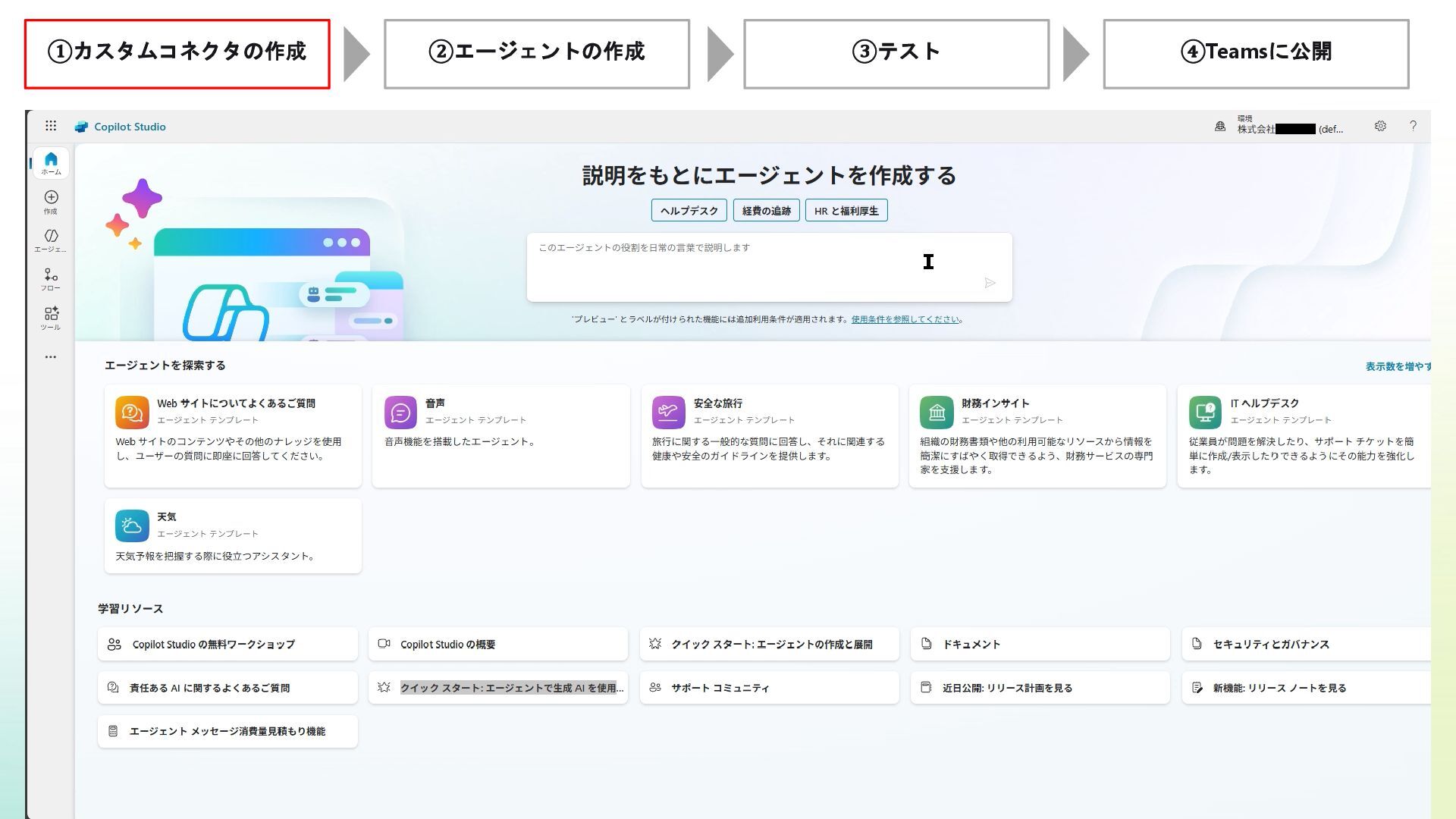This screenshot has width=1456, height=819.
Task: Click the 株式会社 environment name
Action: [x=1290, y=129]
